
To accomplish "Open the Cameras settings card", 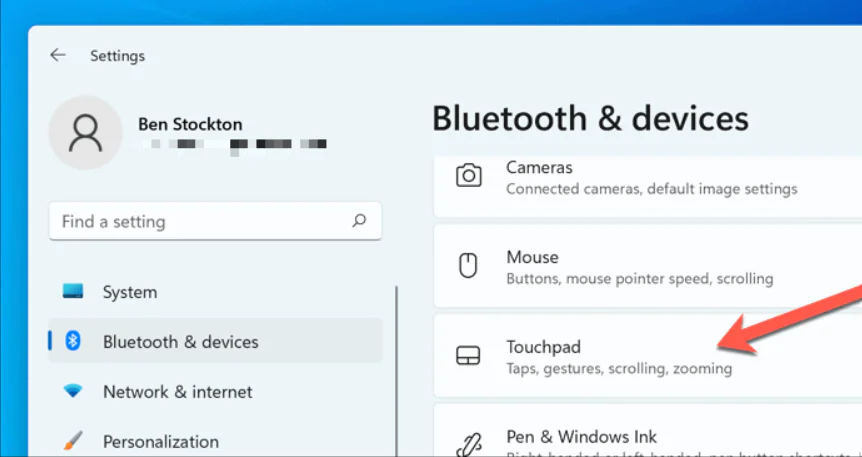I will click(648, 186).
